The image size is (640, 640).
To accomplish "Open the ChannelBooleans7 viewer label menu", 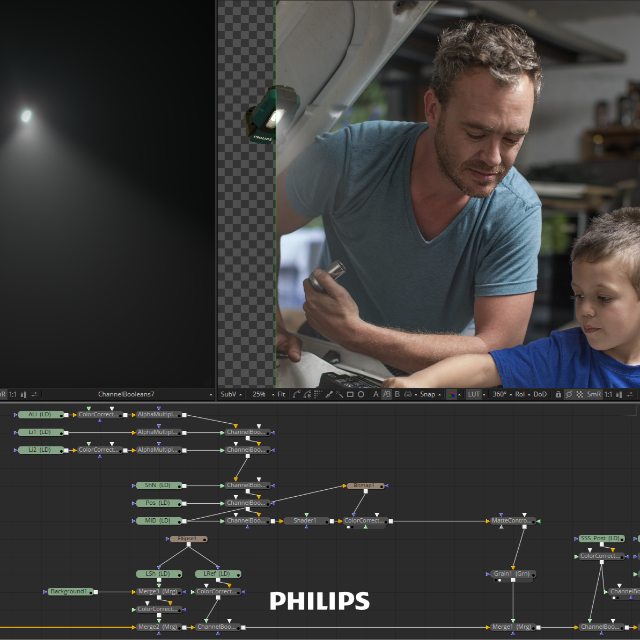I will [x=126, y=394].
